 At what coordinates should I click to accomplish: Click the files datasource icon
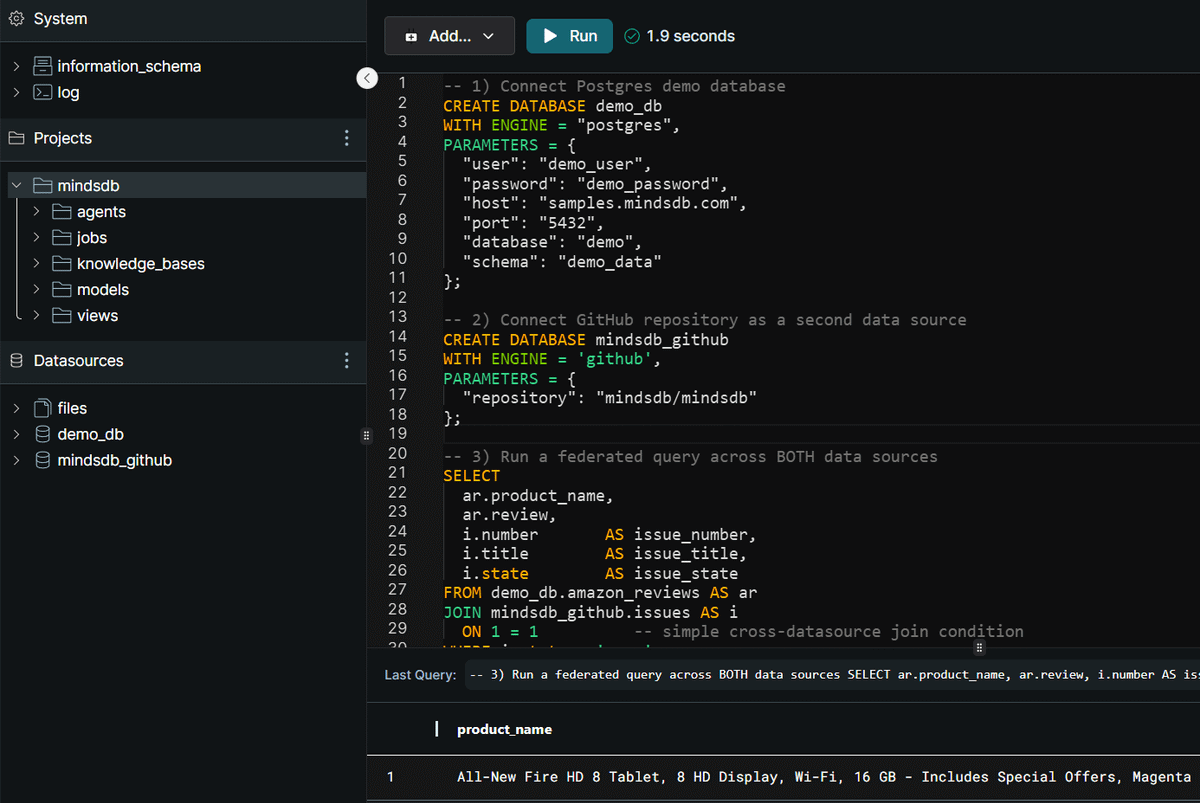pos(42,408)
